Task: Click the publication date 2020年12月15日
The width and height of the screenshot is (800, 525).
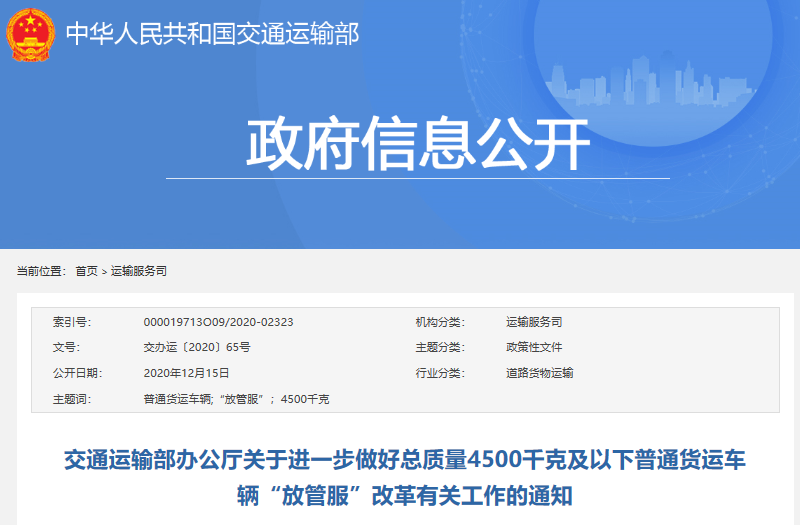Action: point(187,373)
